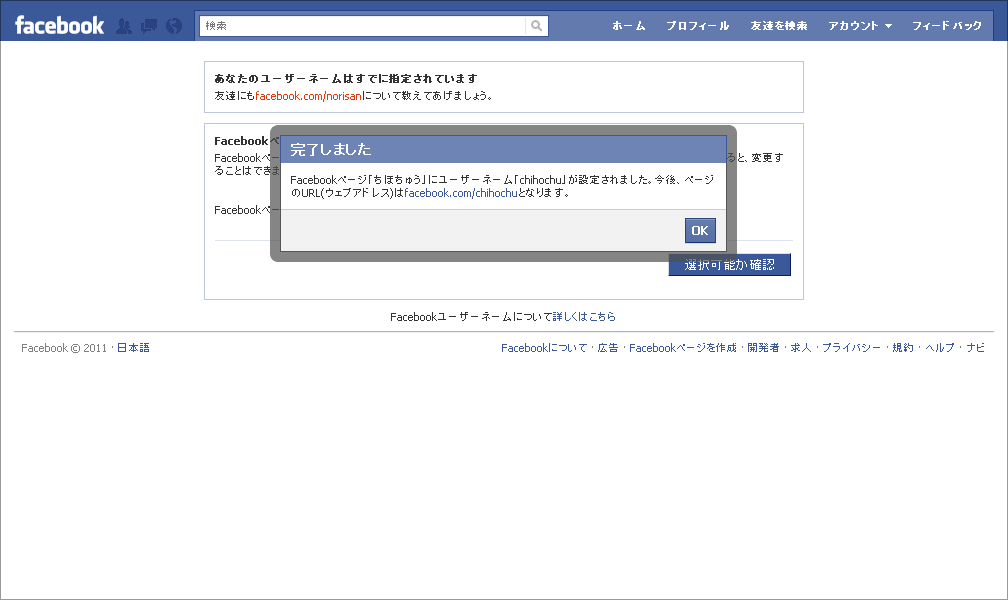Open プロフィール in the top bar
The width and height of the screenshot is (1008, 600).
click(698, 26)
